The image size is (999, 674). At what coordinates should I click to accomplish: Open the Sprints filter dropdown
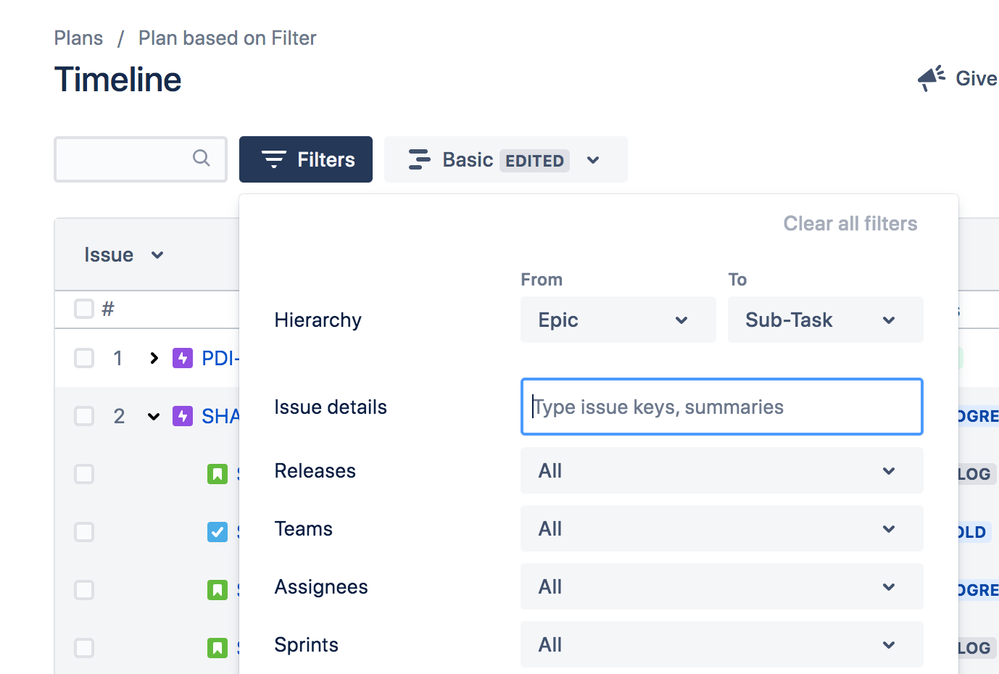(x=721, y=645)
